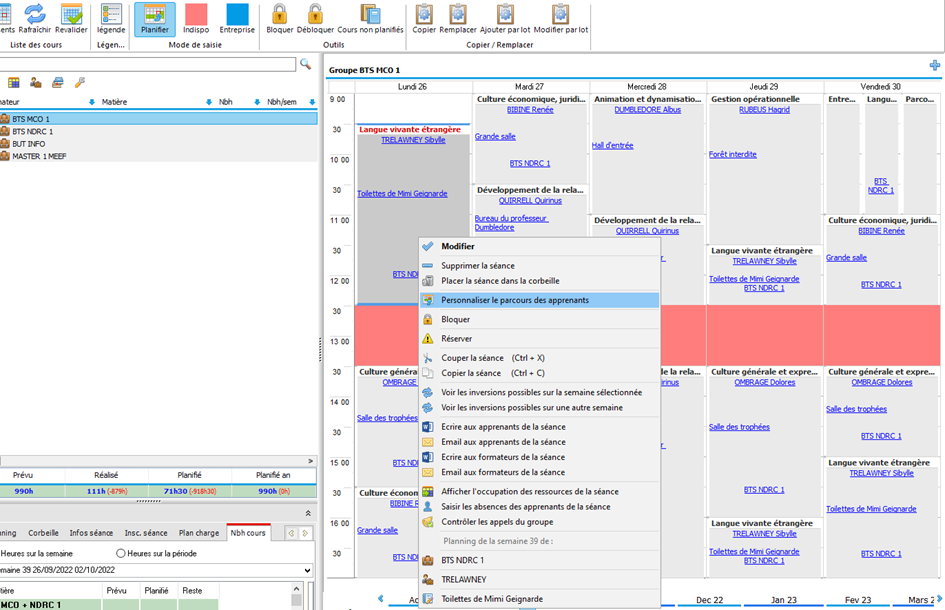Open Cours non planifiés tool
The width and height of the screenshot is (945, 610).
point(369,13)
